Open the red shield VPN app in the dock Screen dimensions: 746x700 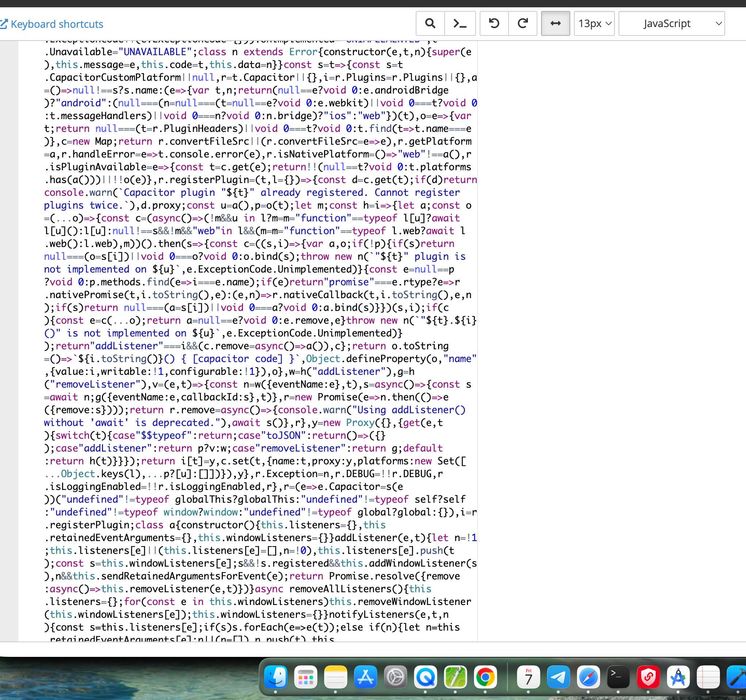648,677
